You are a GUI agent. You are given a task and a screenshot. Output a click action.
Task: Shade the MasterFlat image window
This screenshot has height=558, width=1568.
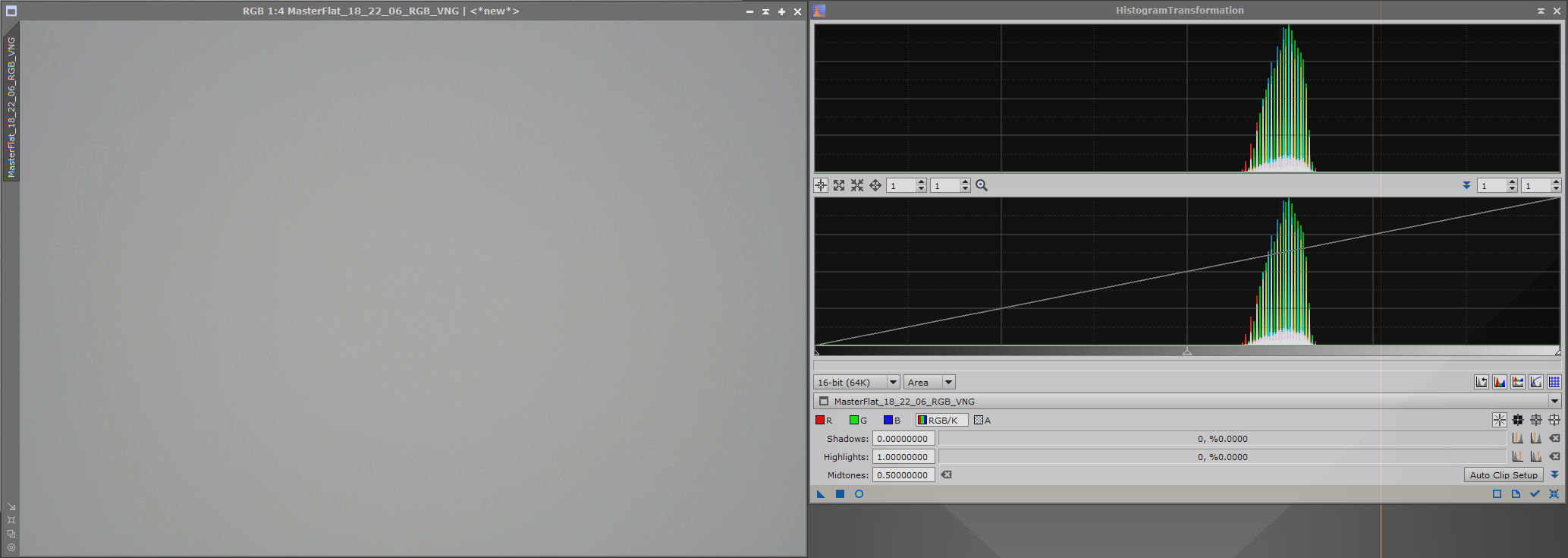tap(765, 11)
